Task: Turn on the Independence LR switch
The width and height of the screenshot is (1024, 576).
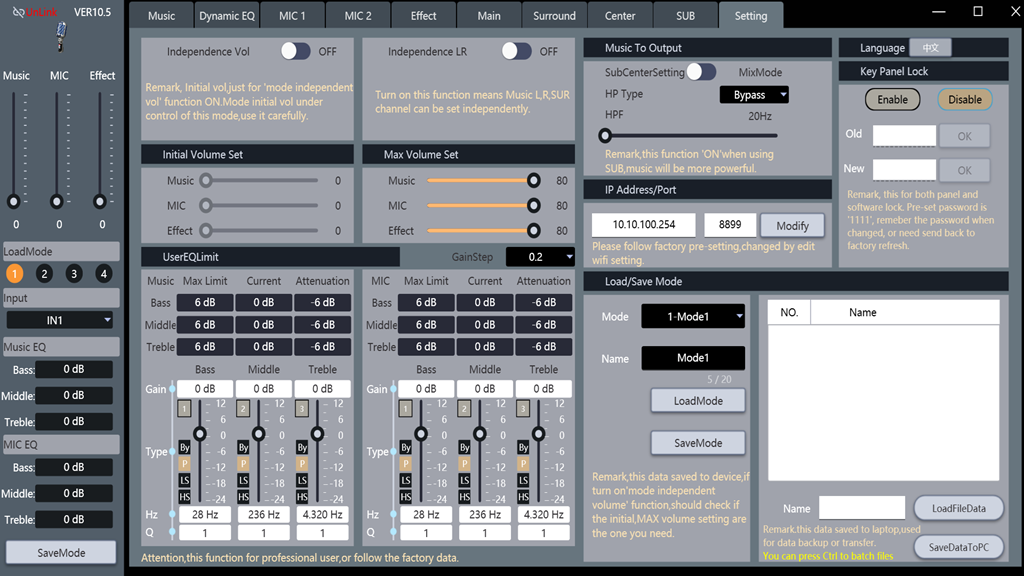Action: 516,51
